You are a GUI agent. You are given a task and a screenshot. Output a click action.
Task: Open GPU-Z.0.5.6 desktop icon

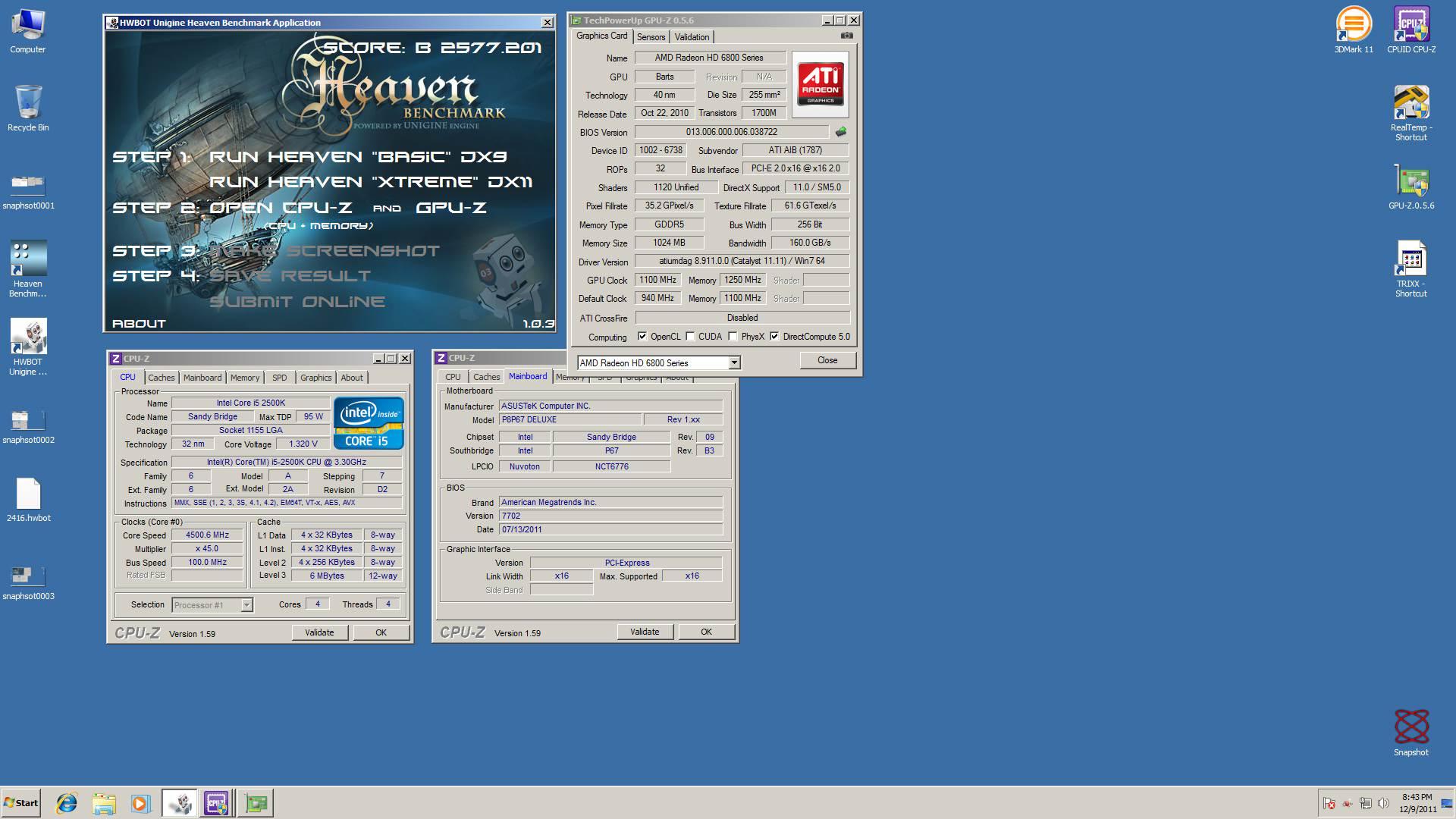(1411, 187)
